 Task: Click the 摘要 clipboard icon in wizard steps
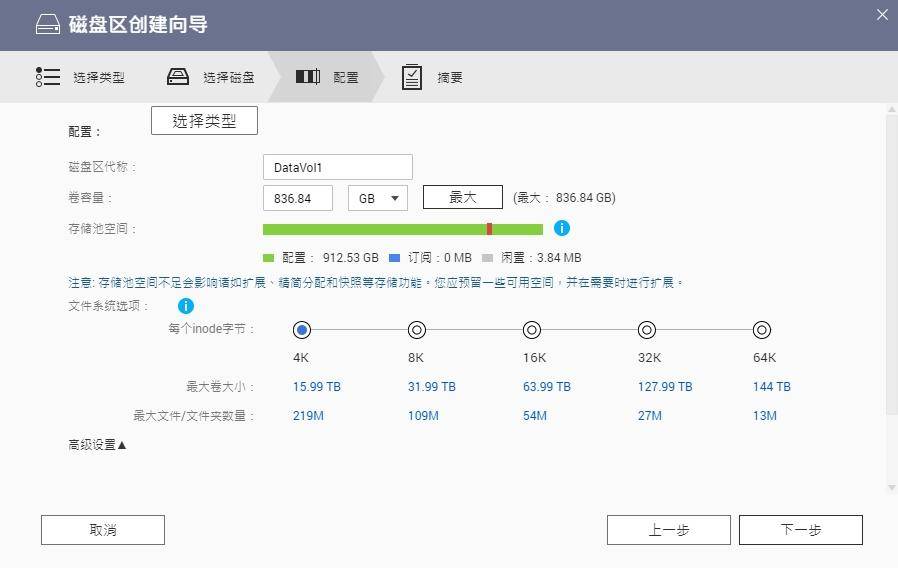pos(412,77)
